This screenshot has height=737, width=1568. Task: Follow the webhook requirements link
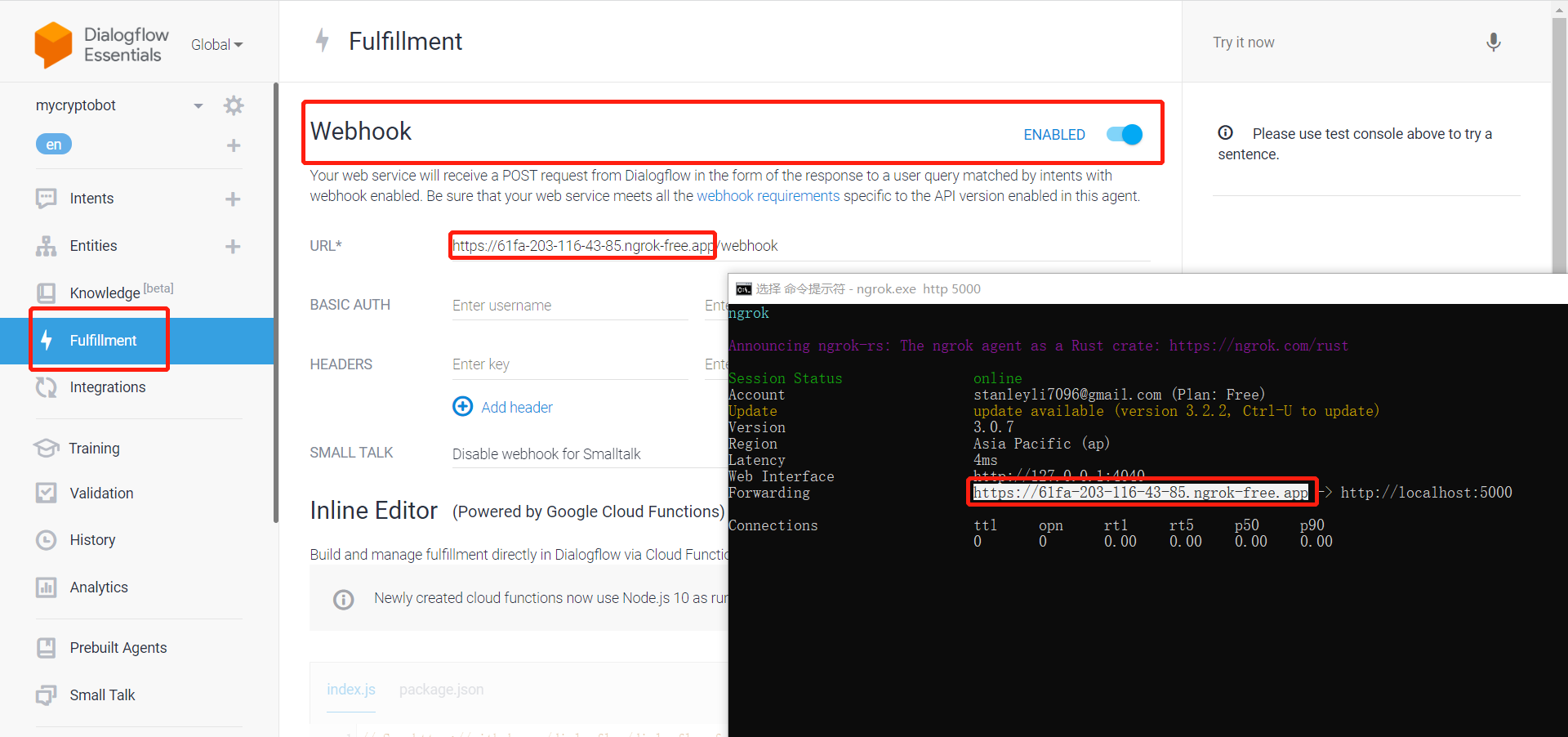point(768,196)
